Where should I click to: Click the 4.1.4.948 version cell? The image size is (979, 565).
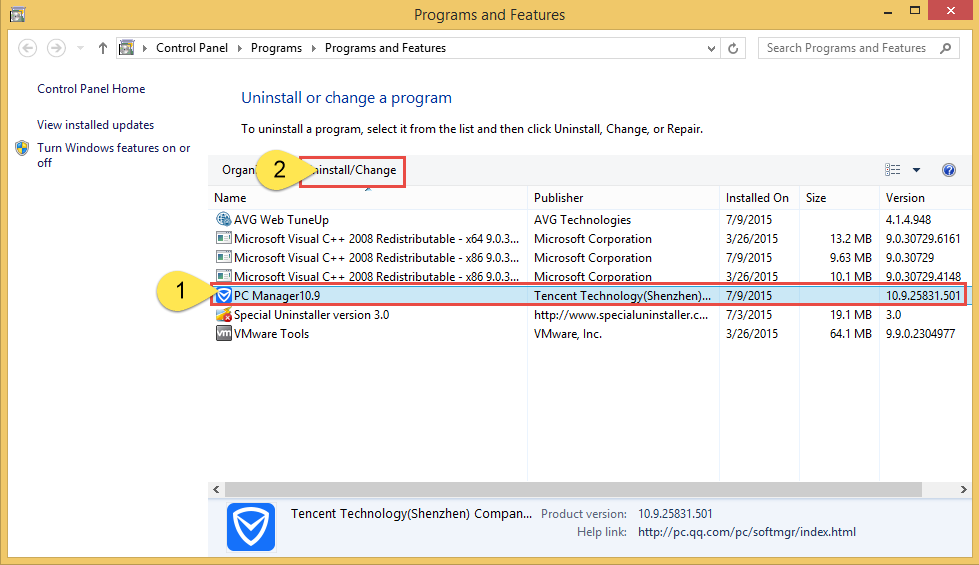pyautogui.click(x=908, y=220)
